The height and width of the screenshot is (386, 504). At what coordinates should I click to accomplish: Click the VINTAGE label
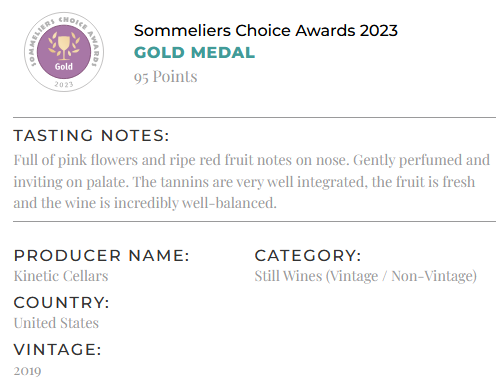pyautogui.click(x=57, y=350)
